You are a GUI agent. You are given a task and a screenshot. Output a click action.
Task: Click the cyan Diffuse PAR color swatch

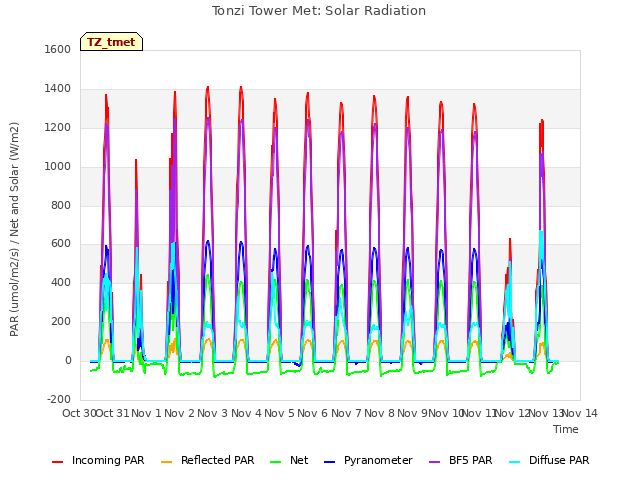pos(515,462)
